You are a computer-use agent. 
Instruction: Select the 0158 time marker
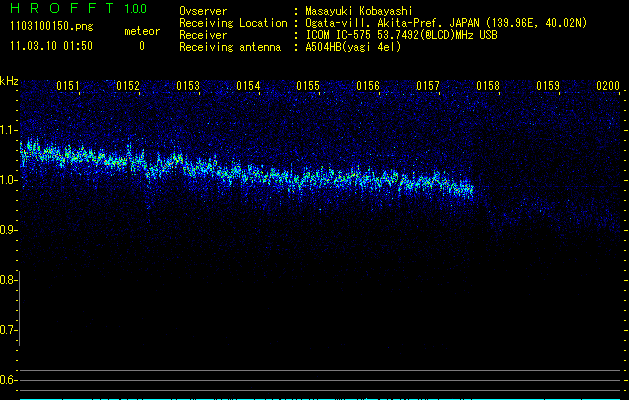(488, 86)
